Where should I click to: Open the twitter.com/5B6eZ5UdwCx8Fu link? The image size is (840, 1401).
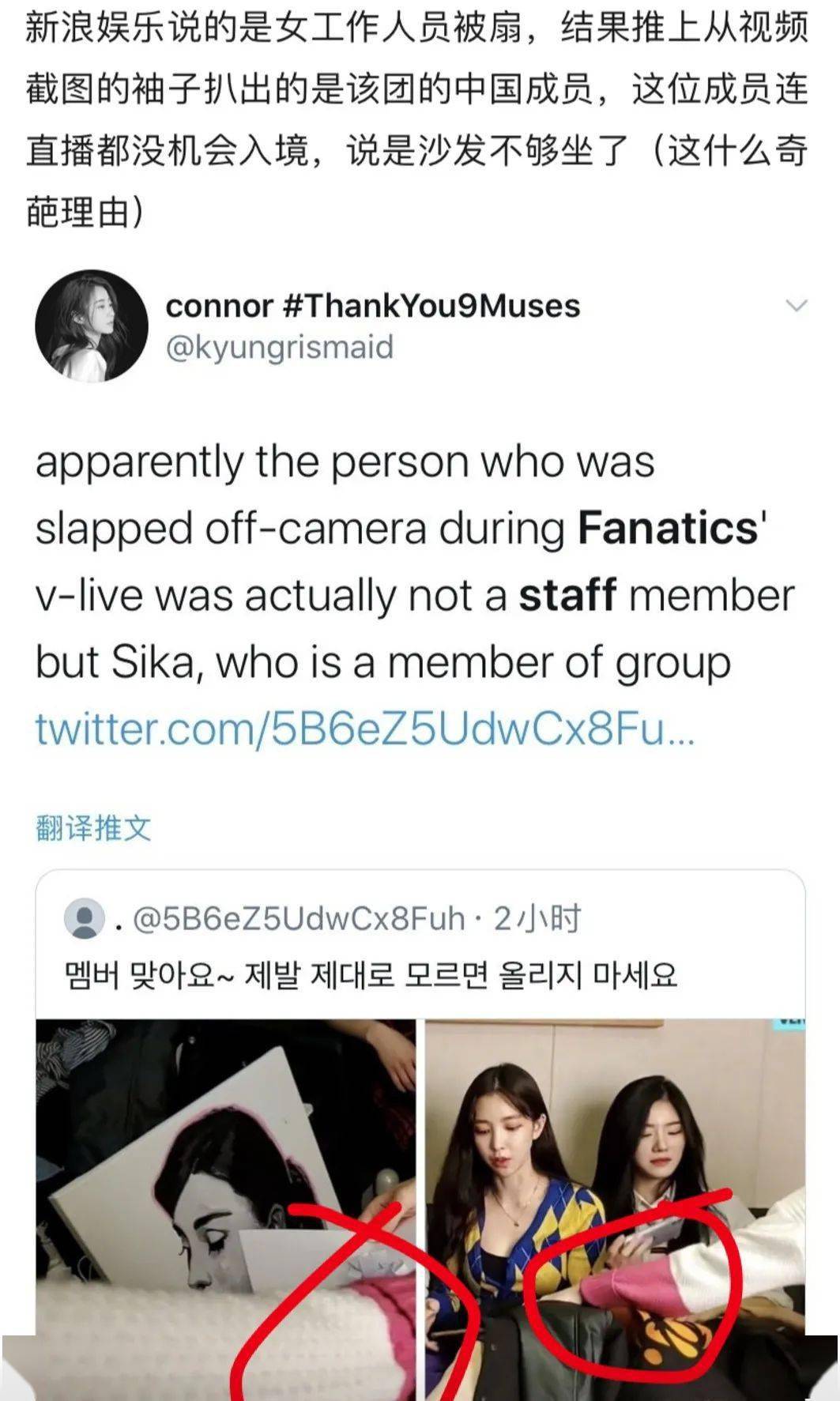[365, 728]
